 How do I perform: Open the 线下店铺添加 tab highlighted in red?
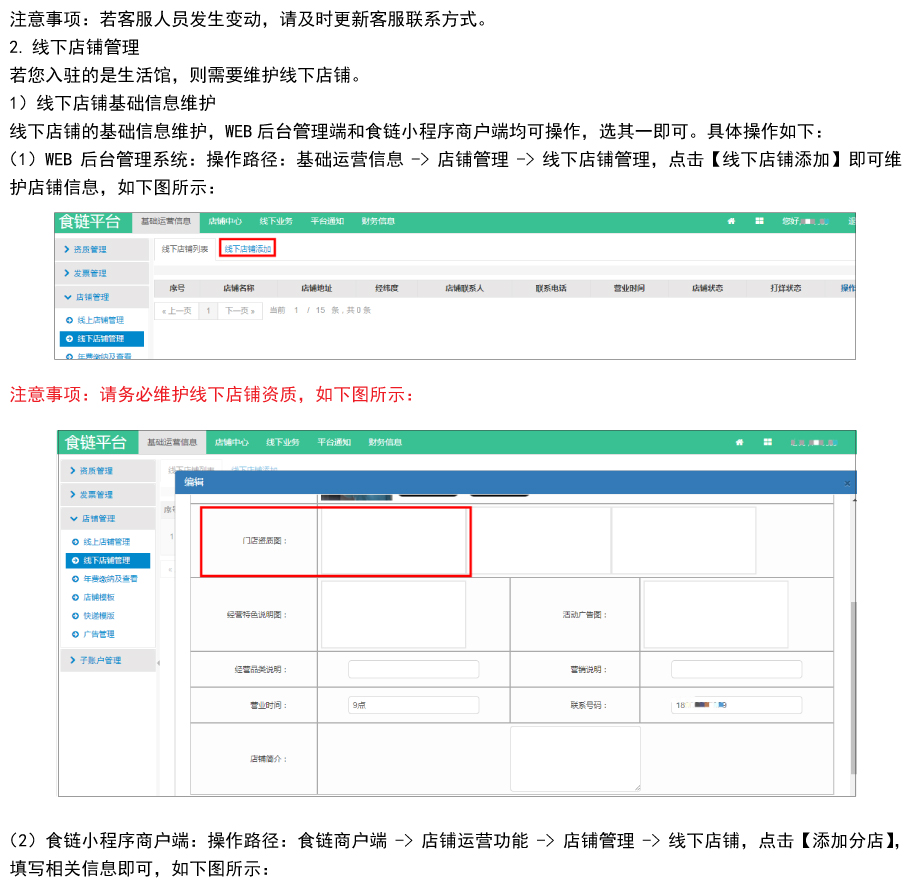247,249
